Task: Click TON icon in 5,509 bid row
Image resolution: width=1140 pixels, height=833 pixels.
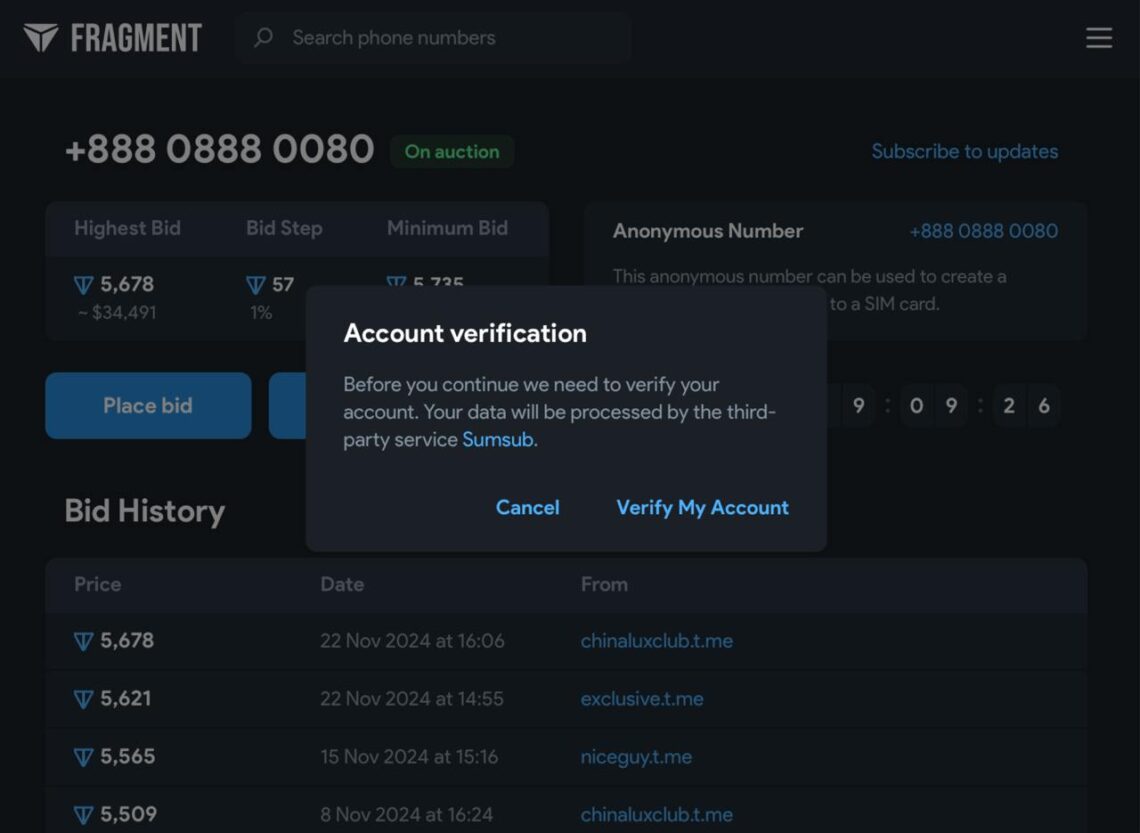Action: pos(84,815)
